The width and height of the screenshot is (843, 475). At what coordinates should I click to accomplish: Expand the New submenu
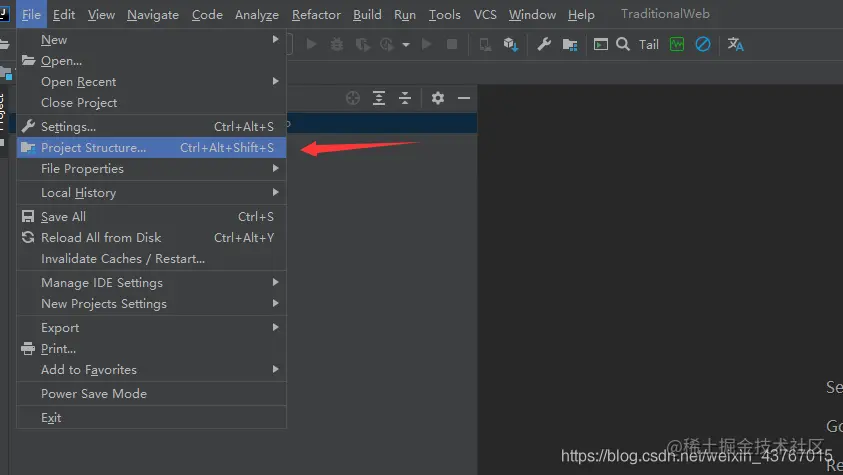coord(152,40)
